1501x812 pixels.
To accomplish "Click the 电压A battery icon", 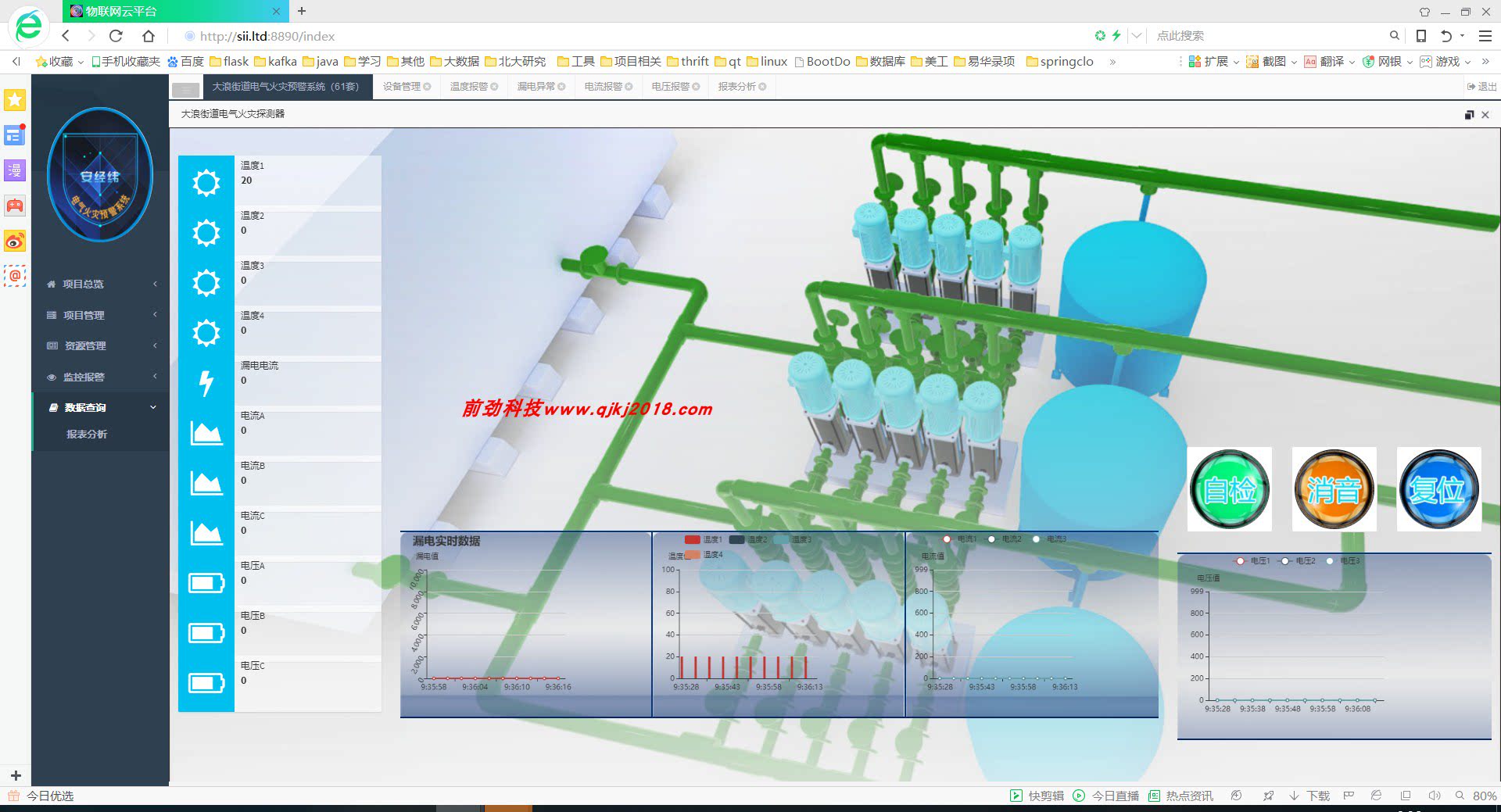I will click(206, 583).
